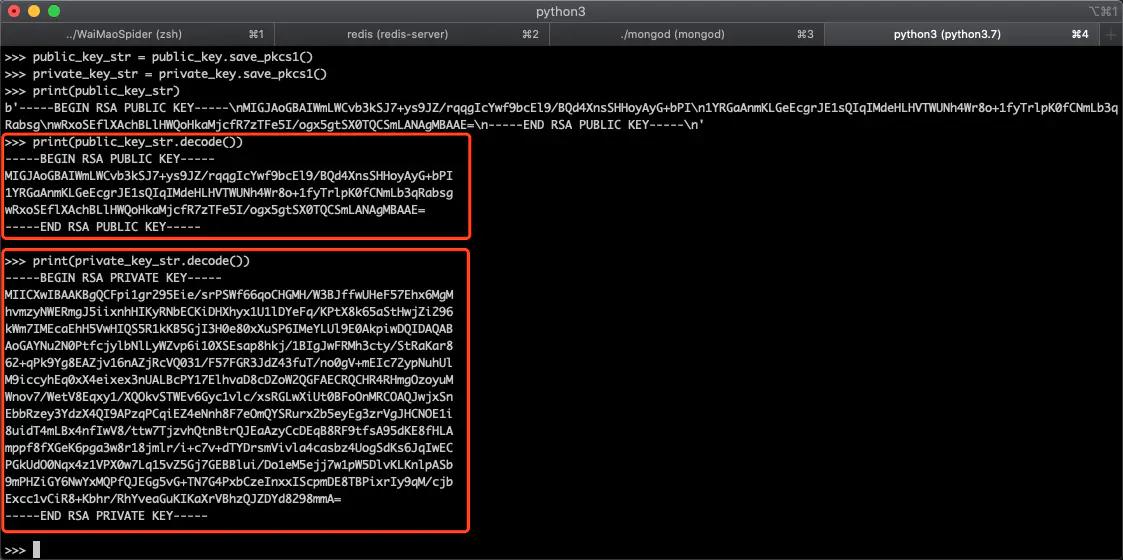Click public key line starting 1YRGaAnmKLGeEcgrJE1 in decoded output
This screenshot has height=560, width=1123.
tap(228, 193)
